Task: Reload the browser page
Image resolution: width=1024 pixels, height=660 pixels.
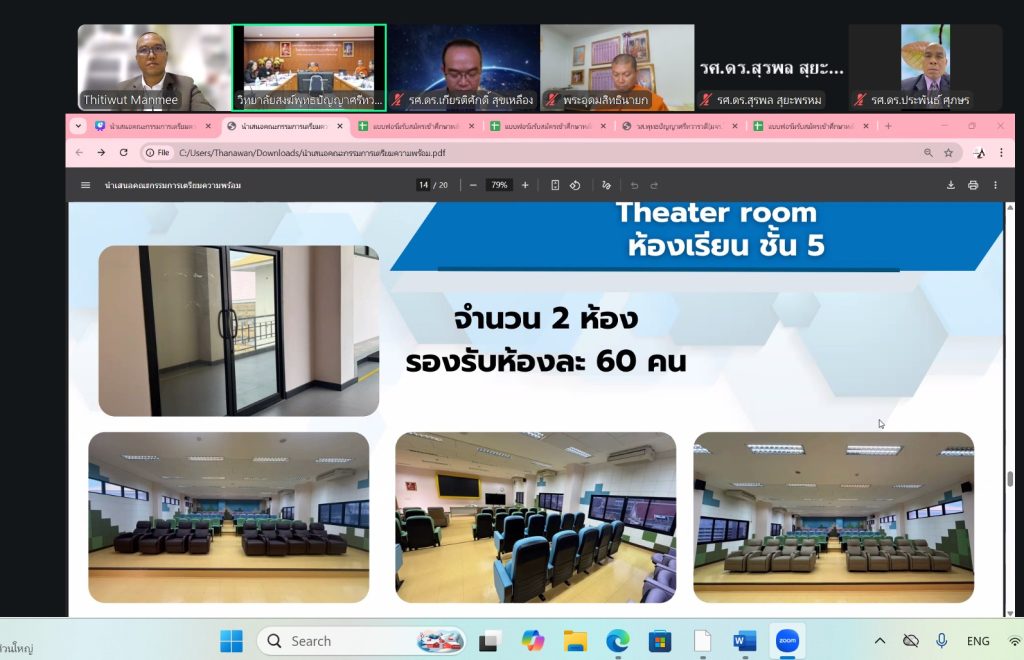Action: (124, 153)
